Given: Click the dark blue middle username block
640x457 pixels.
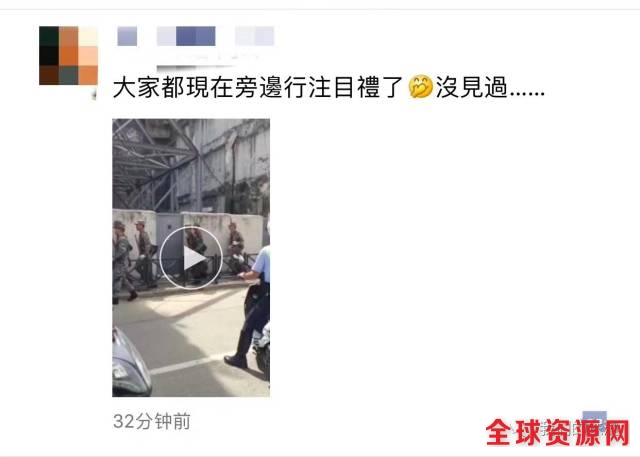Looking at the screenshot, I should (196, 36).
